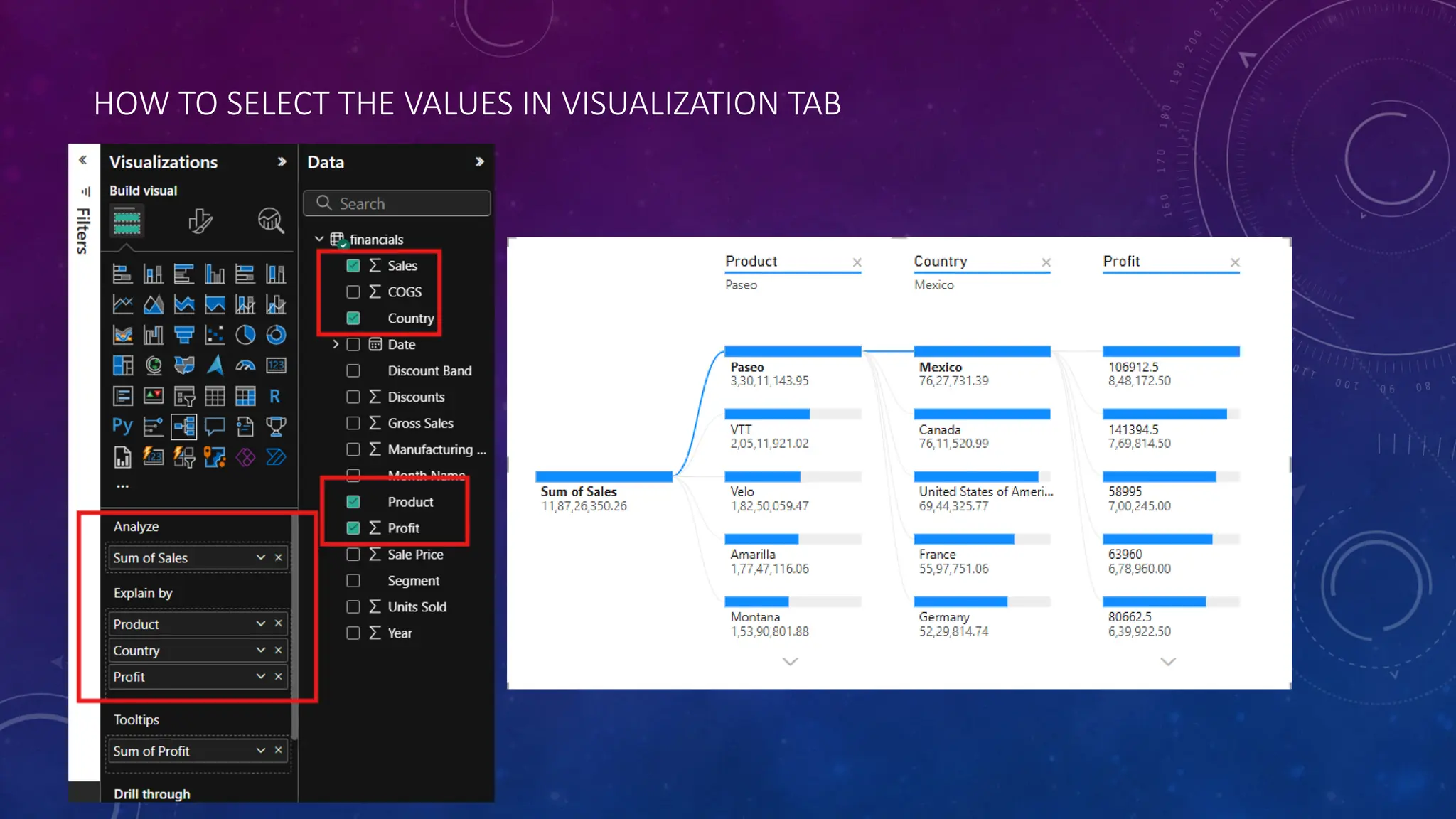Screen dimensions: 1456x819
Task: Open the Country Explain by dropdown
Action: coord(261,651)
